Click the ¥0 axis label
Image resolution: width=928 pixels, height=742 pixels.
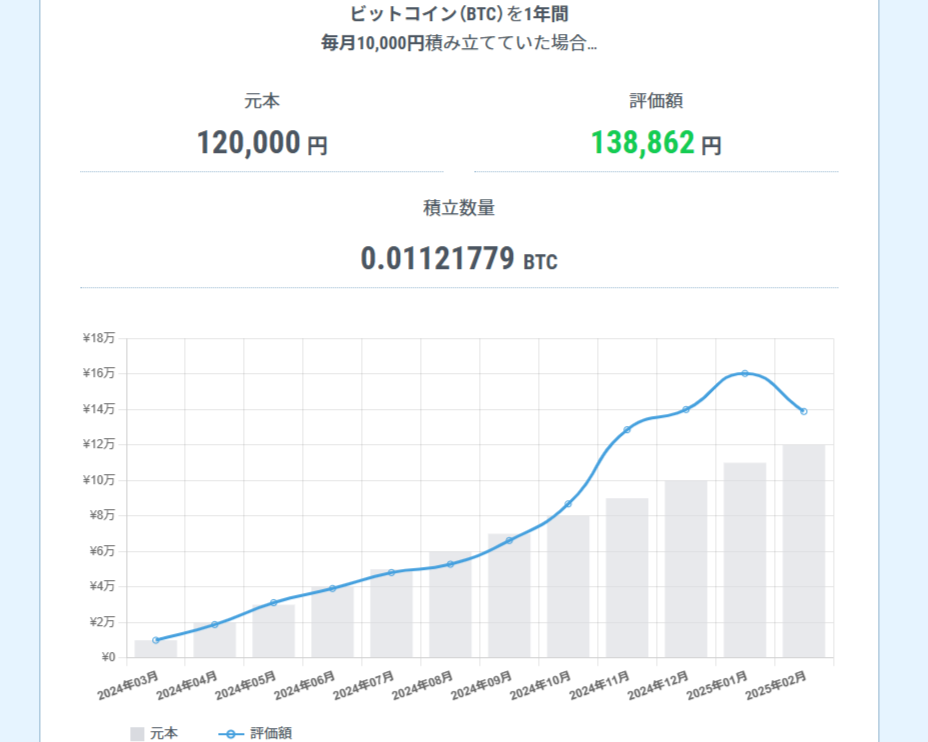click(x=108, y=657)
